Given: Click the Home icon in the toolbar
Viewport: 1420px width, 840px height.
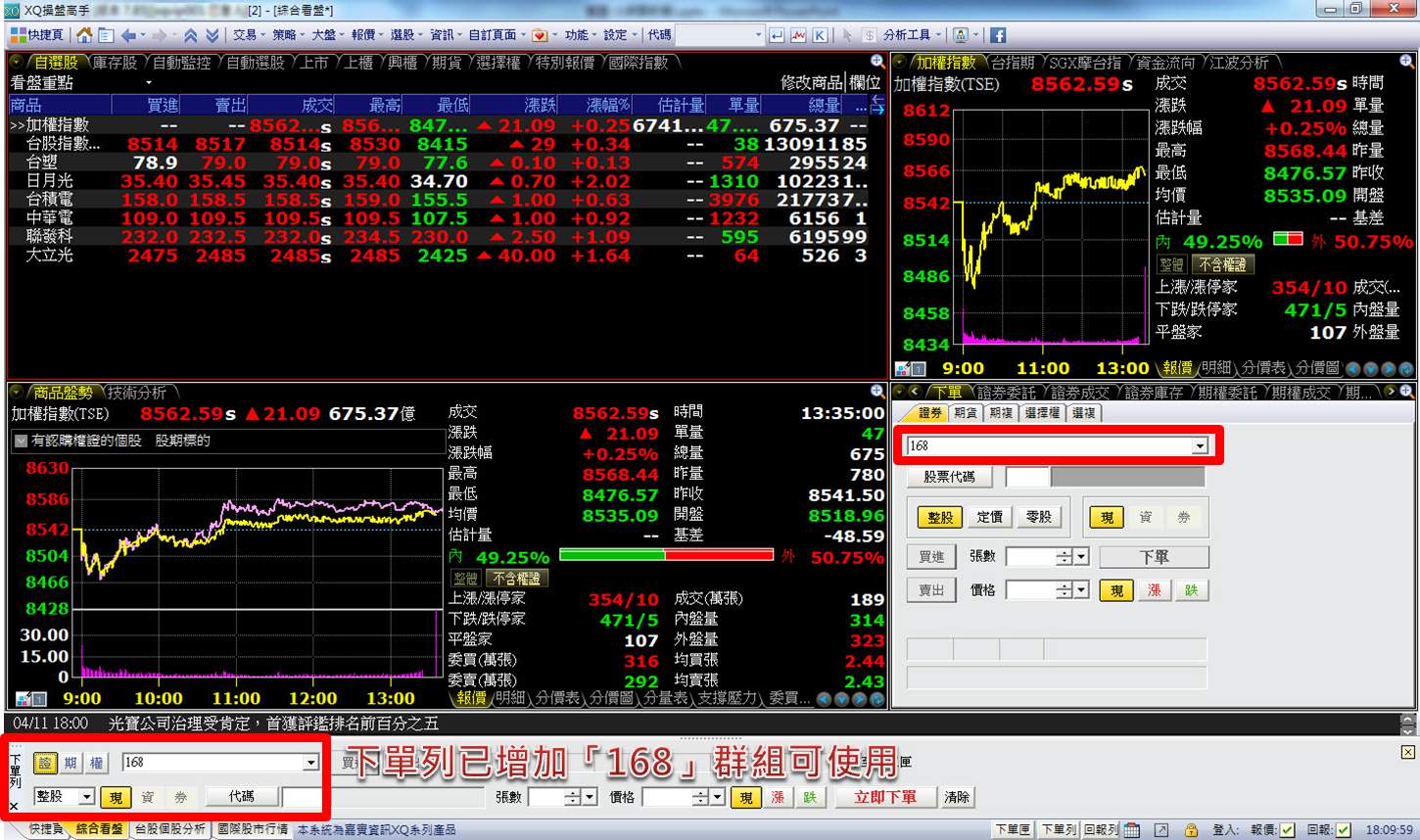Looking at the screenshot, I should tap(84, 35).
